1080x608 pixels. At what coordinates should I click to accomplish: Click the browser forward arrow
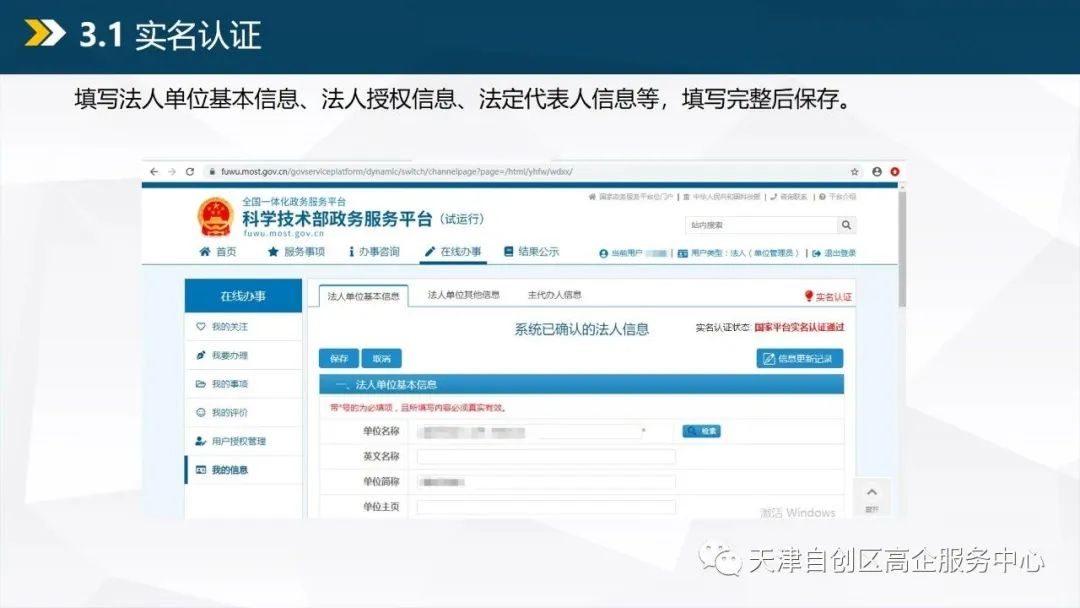pos(172,171)
